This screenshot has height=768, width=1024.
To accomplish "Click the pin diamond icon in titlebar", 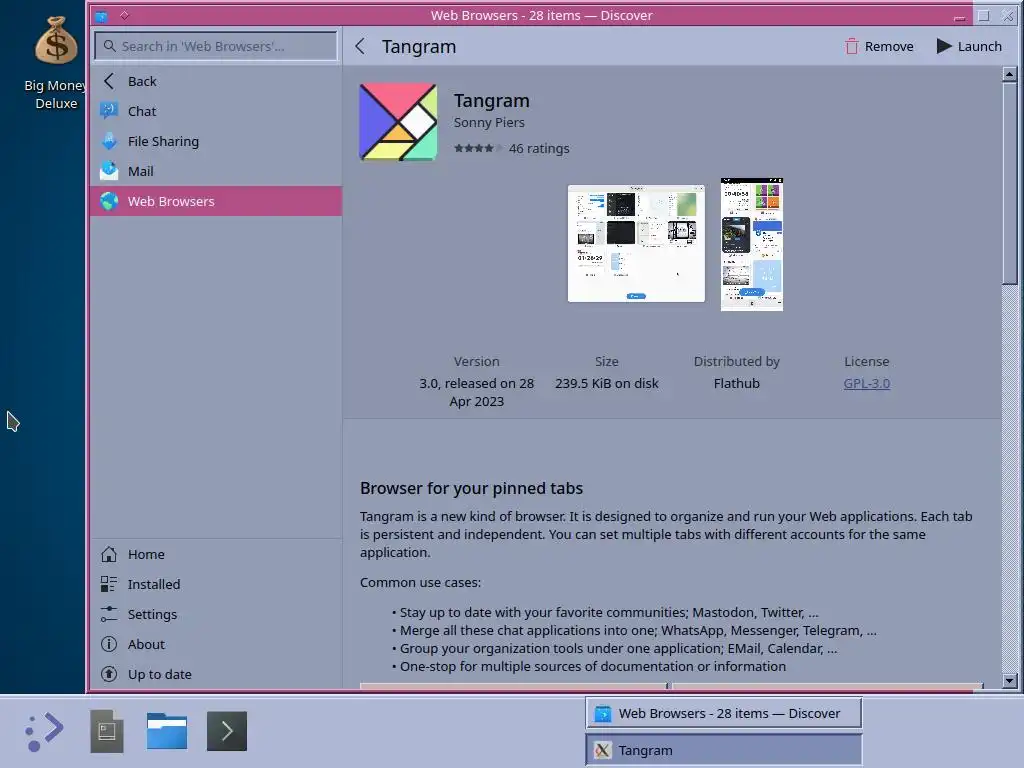I will pos(125,15).
